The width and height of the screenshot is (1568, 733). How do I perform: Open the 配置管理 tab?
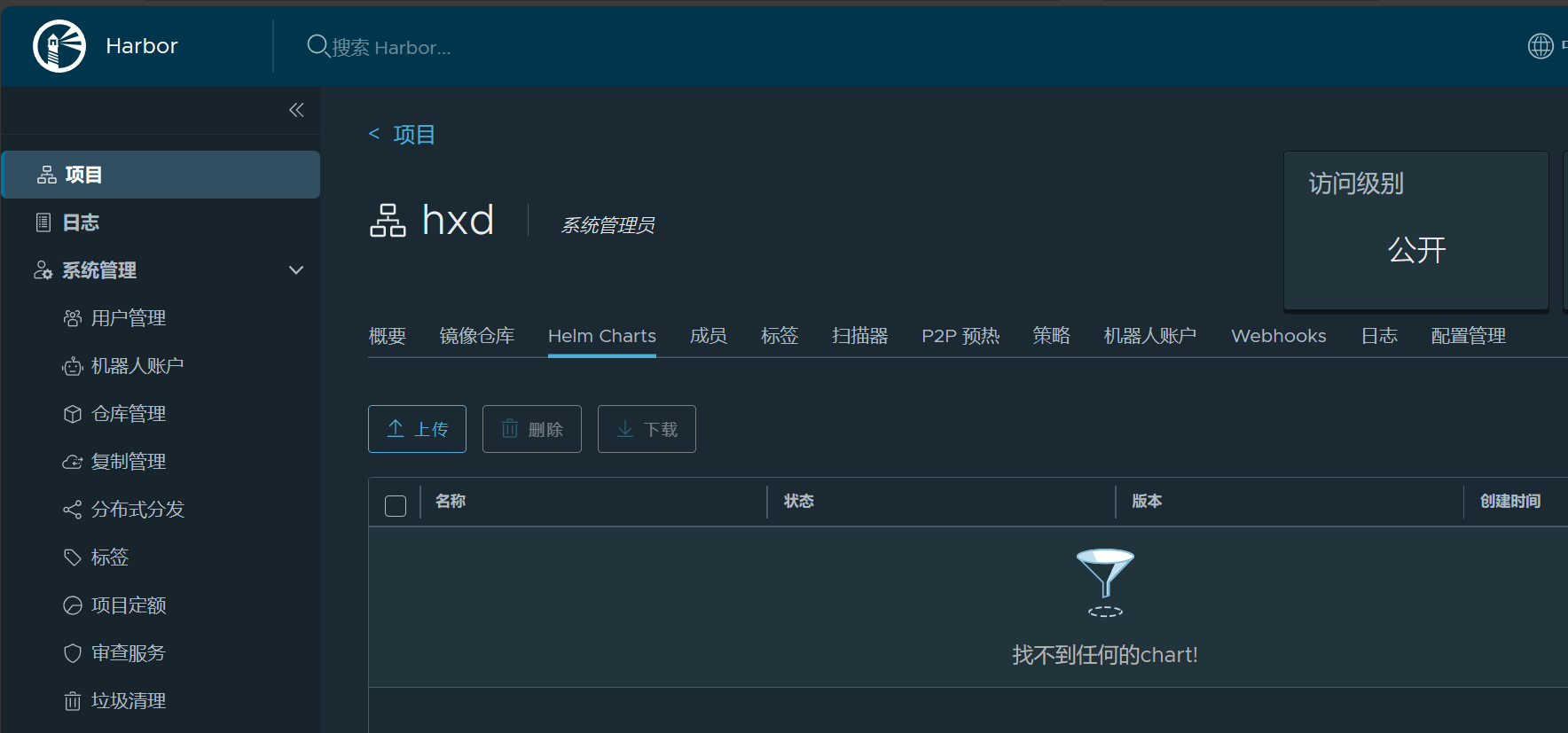coord(1469,336)
